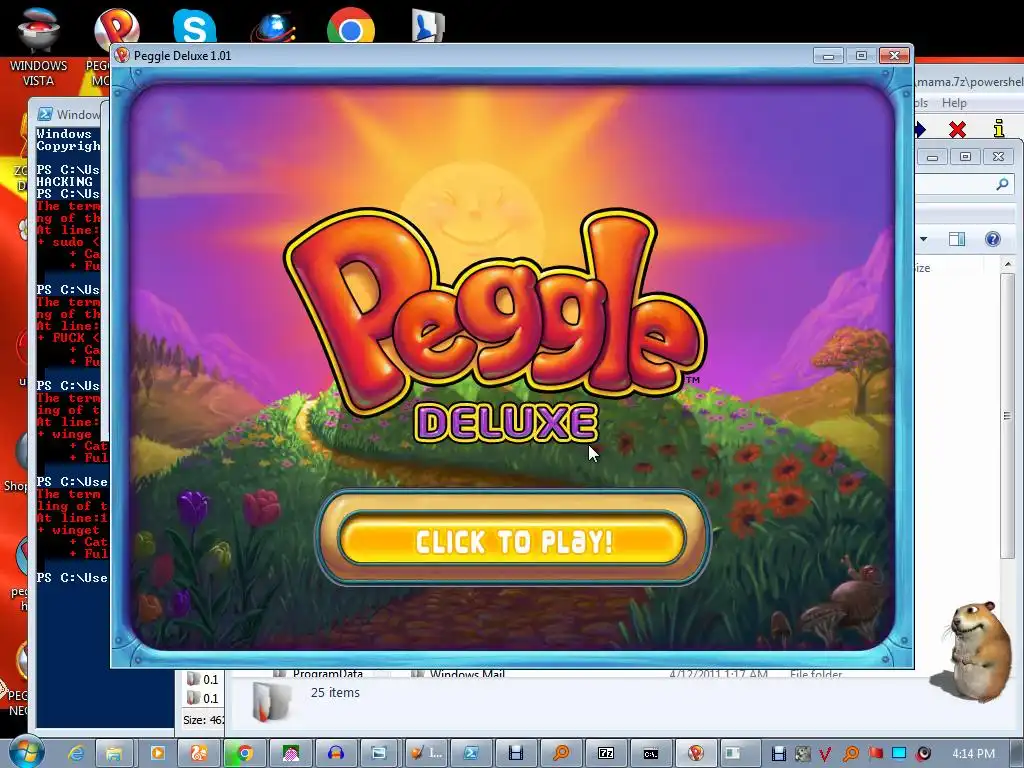Click the Windows Mail folder row
Image resolution: width=1024 pixels, height=768 pixels.
(467, 673)
